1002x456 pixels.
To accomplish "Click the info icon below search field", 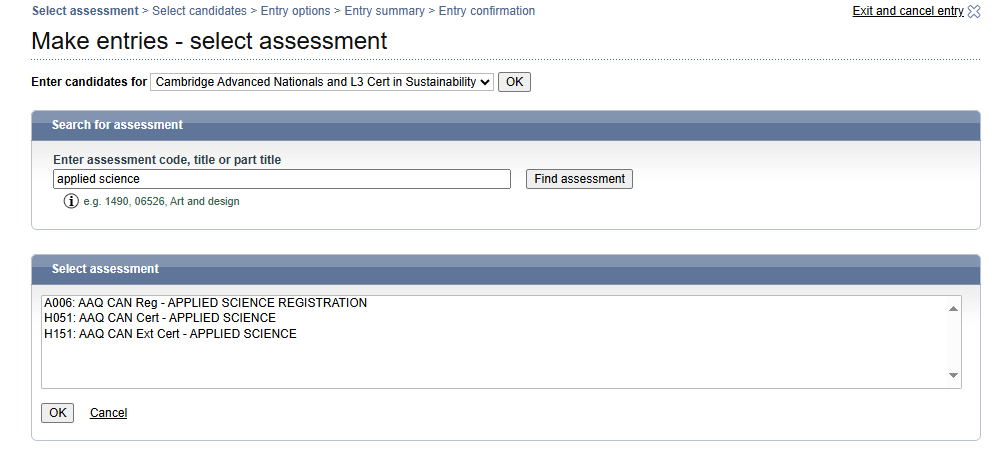I will (x=71, y=201).
